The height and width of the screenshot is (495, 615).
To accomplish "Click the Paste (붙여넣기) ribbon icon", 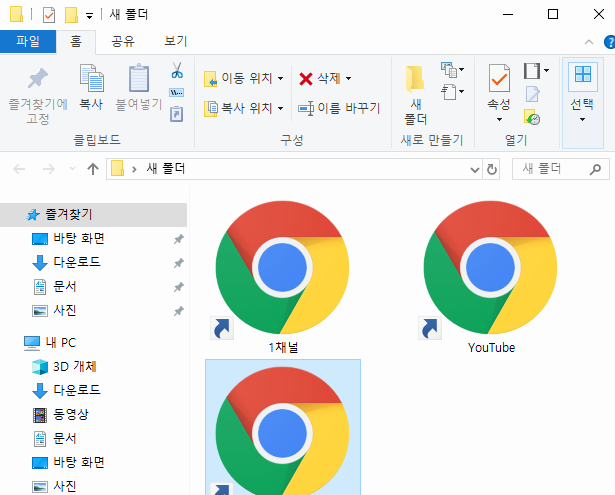I will point(139,78).
